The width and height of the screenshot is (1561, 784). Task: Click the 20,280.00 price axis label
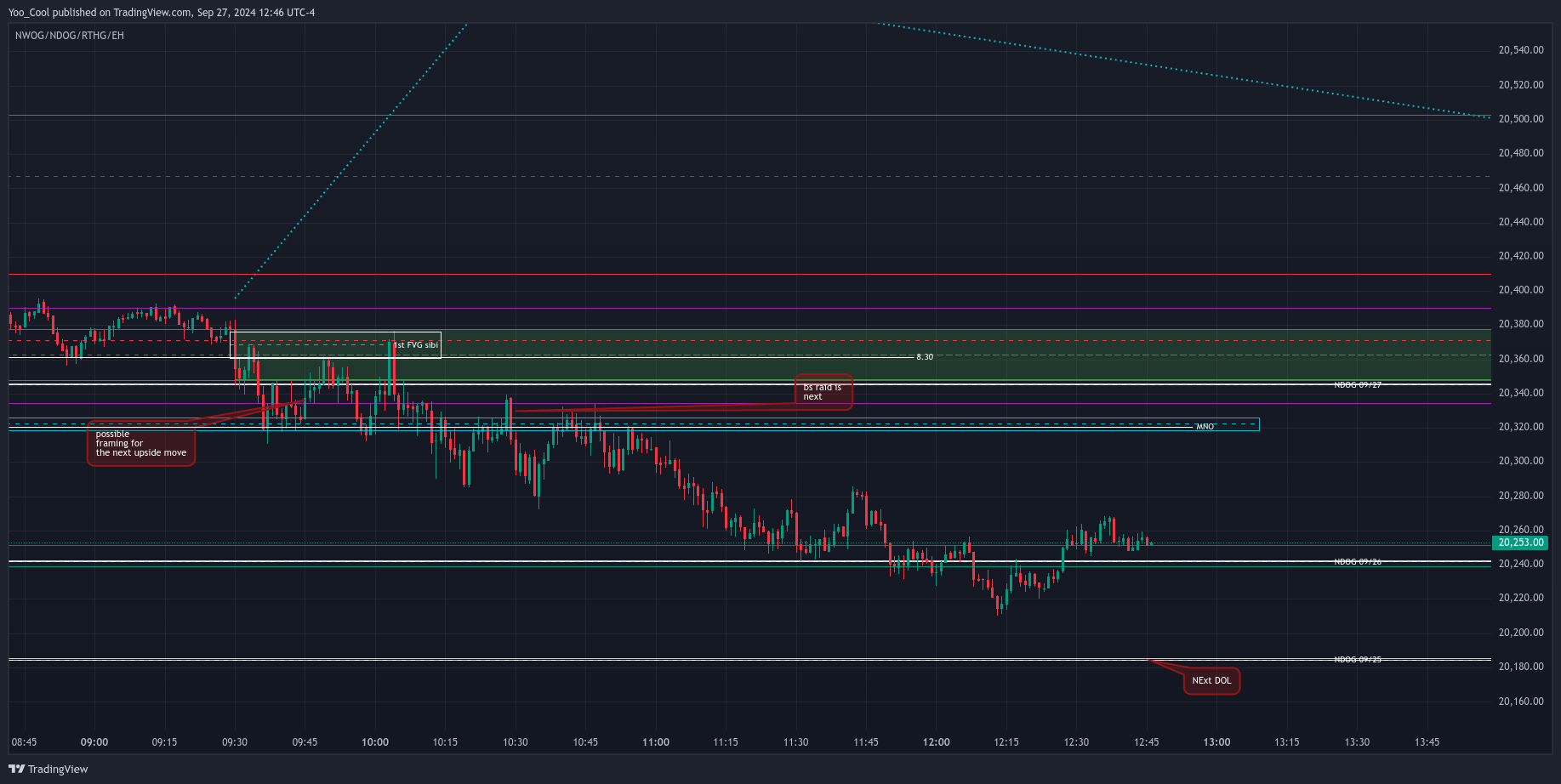click(x=1520, y=496)
